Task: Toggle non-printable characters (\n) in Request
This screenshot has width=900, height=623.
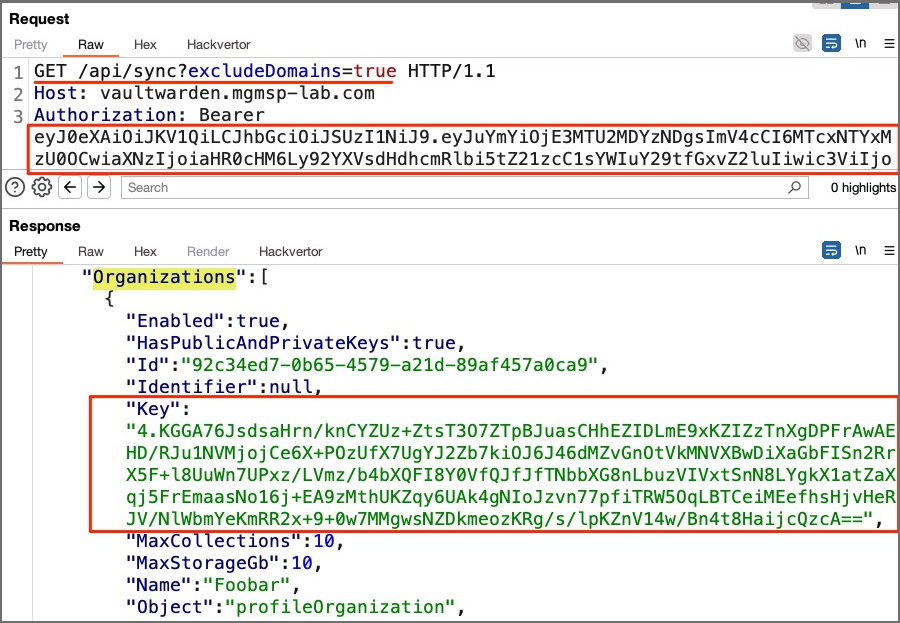Action: tap(860, 44)
